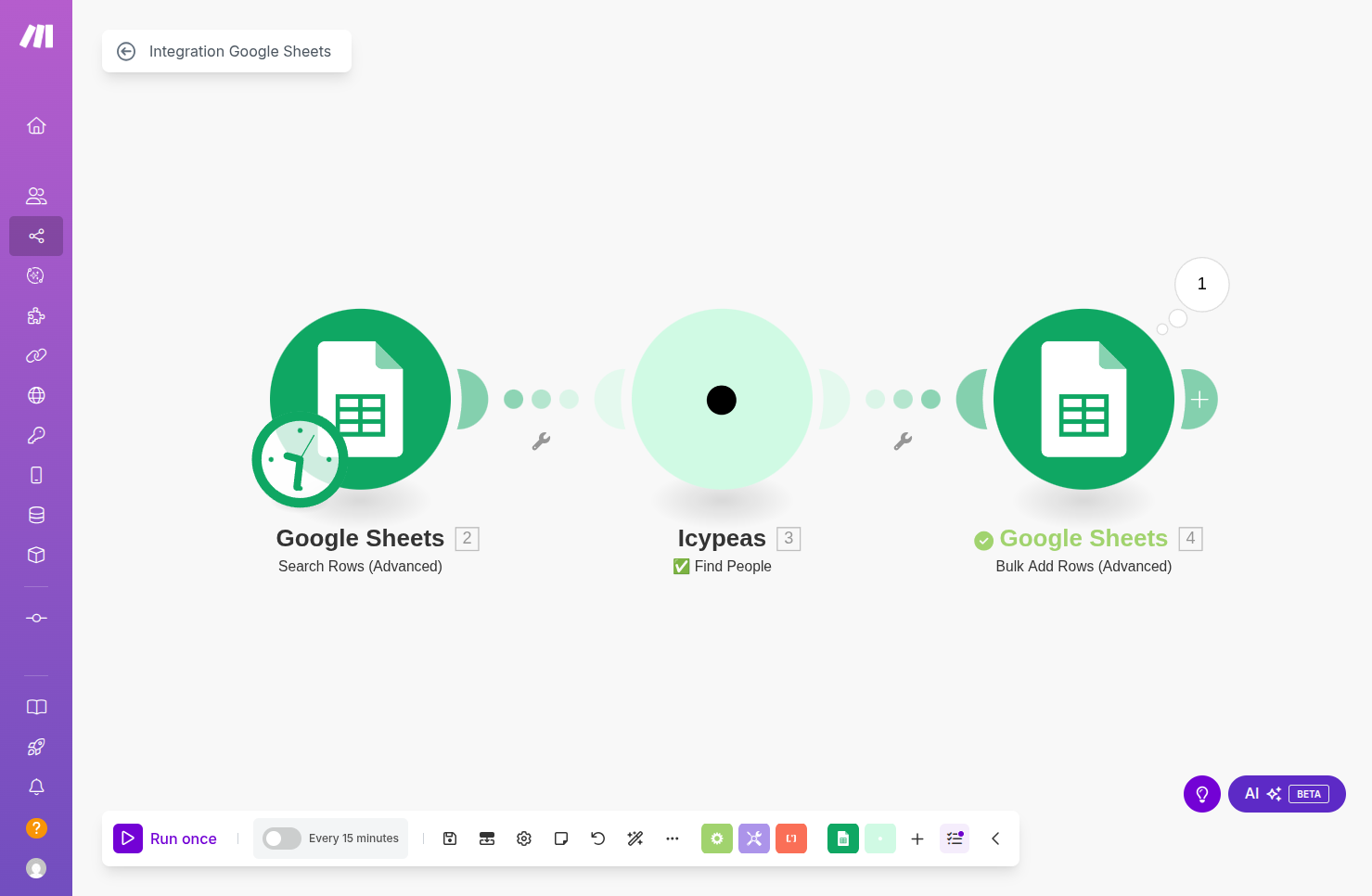Screen dimensions: 1372x896
Task: Open Help via the orange question mark
Action: click(36, 827)
